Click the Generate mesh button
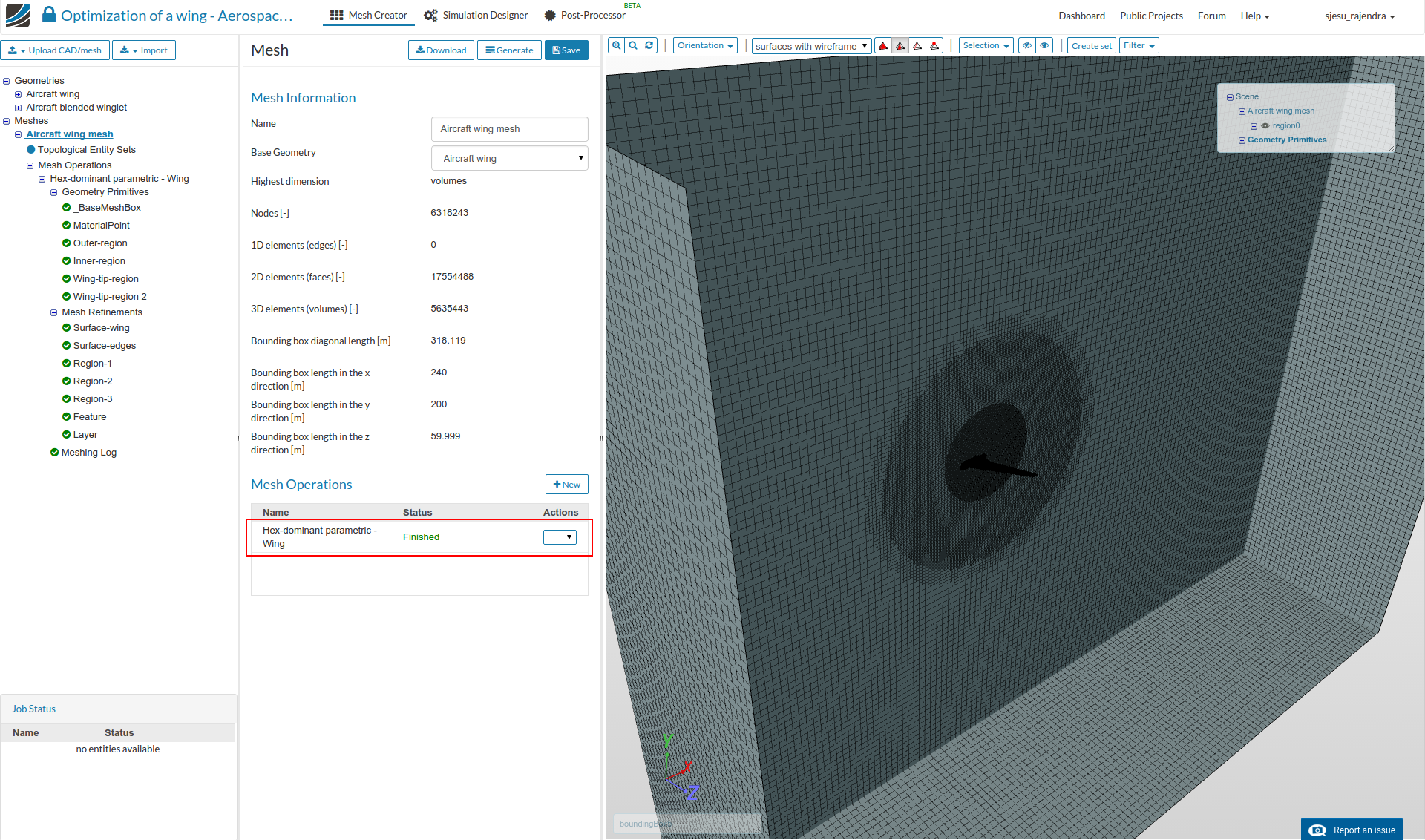Screen dimensions: 1425x840 coord(509,50)
